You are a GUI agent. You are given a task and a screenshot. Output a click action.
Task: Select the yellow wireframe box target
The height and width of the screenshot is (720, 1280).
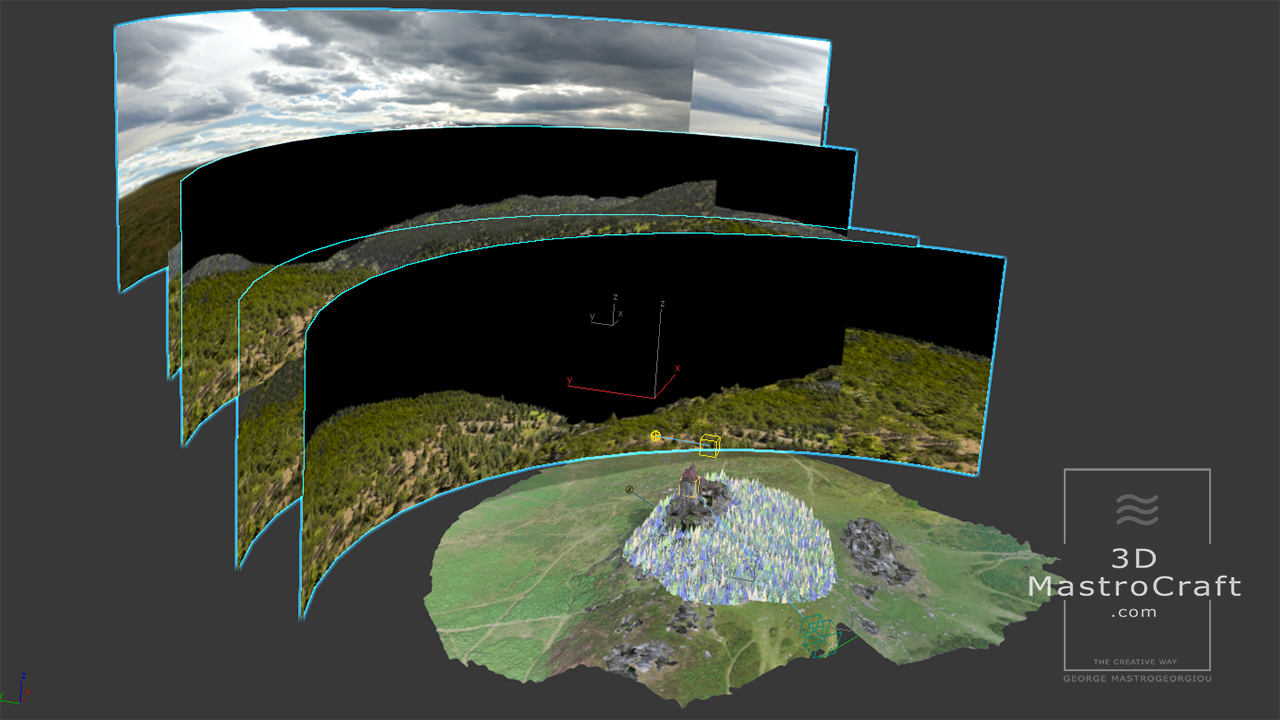(x=710, y=445)
